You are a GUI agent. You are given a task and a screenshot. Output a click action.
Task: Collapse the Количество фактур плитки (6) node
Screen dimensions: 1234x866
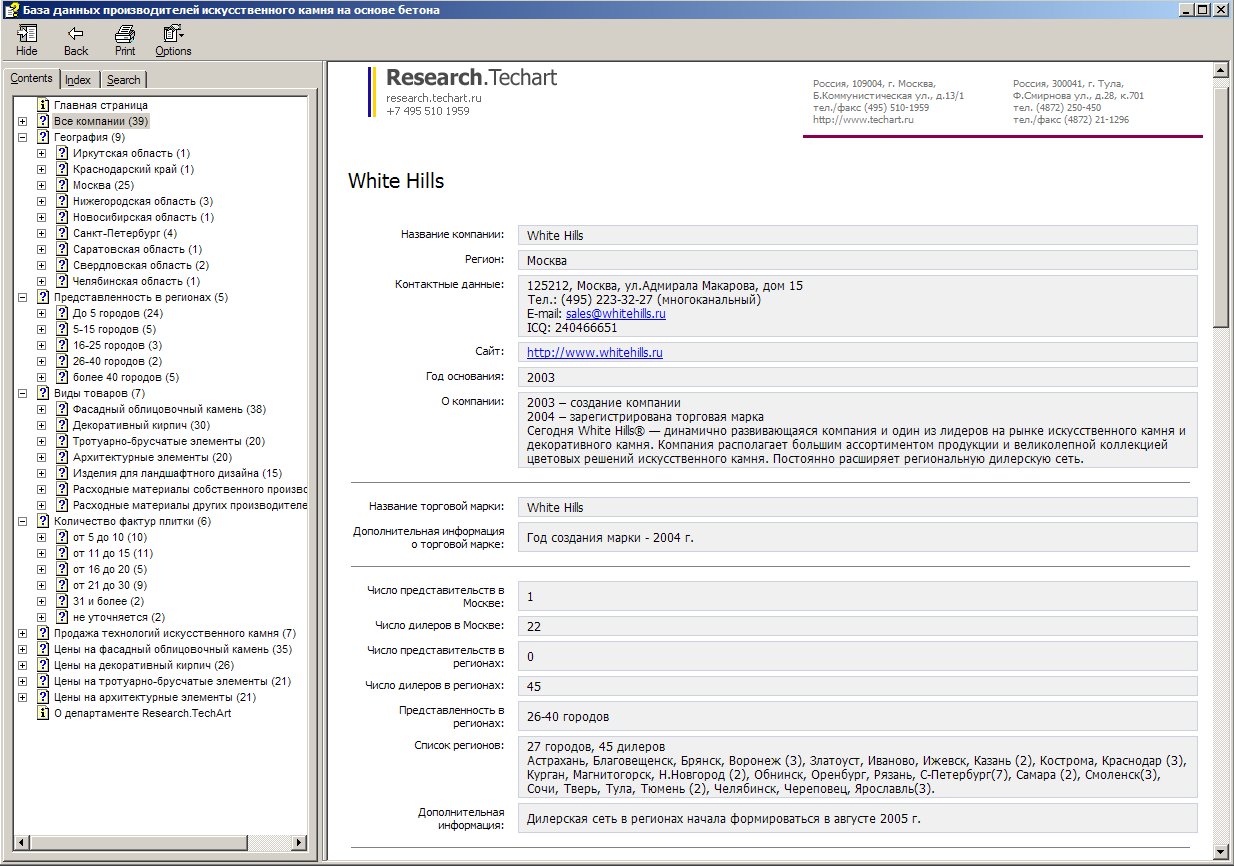click(22, 521)
